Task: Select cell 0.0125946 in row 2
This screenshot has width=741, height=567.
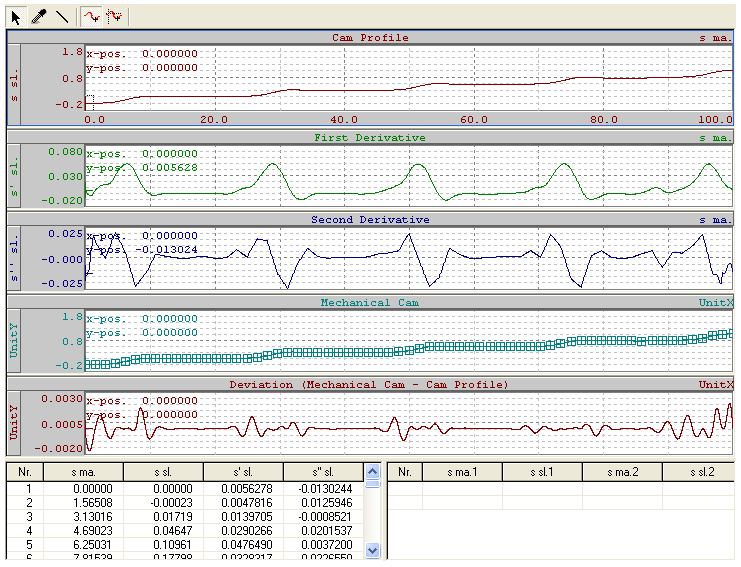Action: (x=323, y=503)
